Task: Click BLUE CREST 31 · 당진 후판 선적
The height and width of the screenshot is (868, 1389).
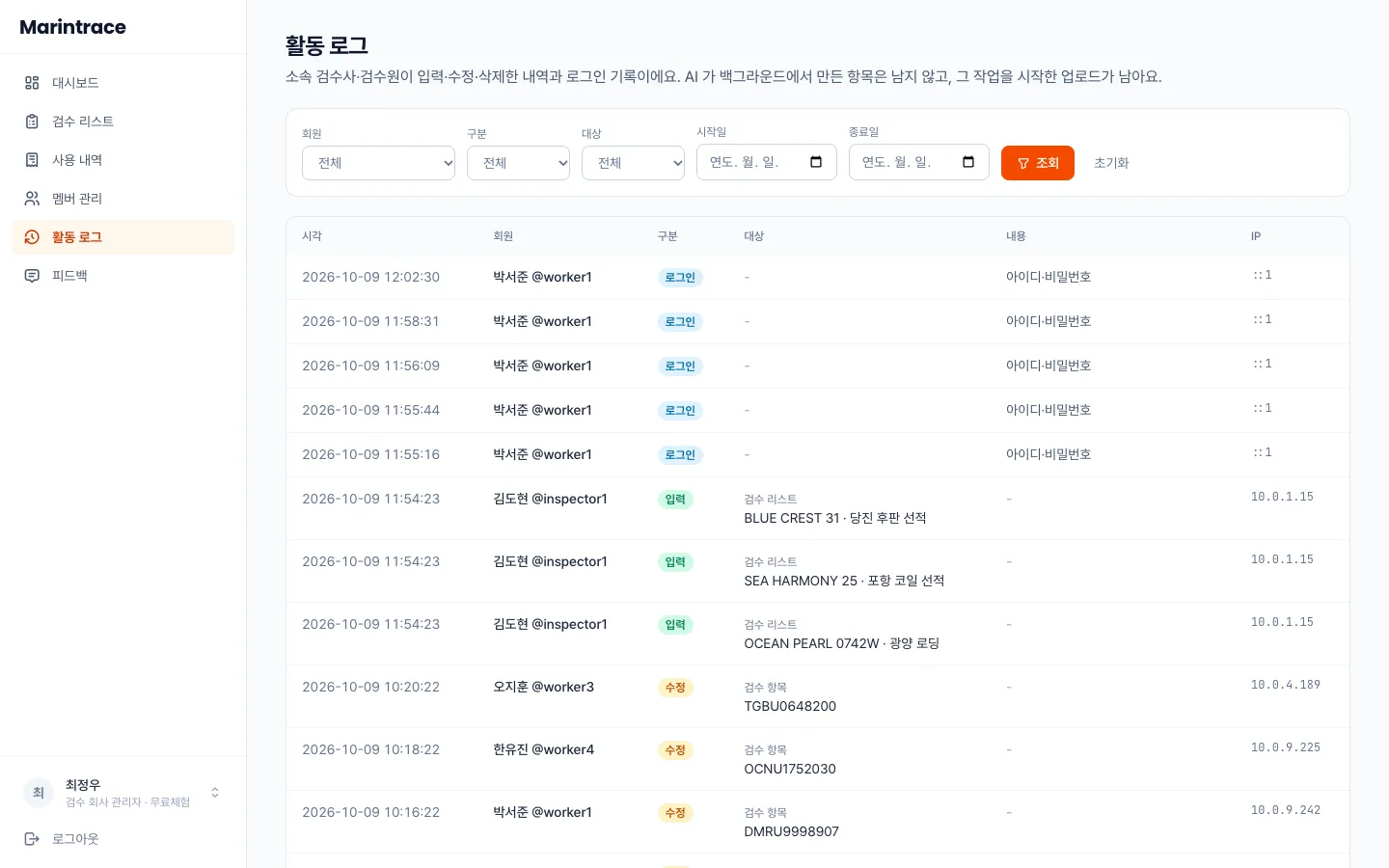Action: coord(835,518)
